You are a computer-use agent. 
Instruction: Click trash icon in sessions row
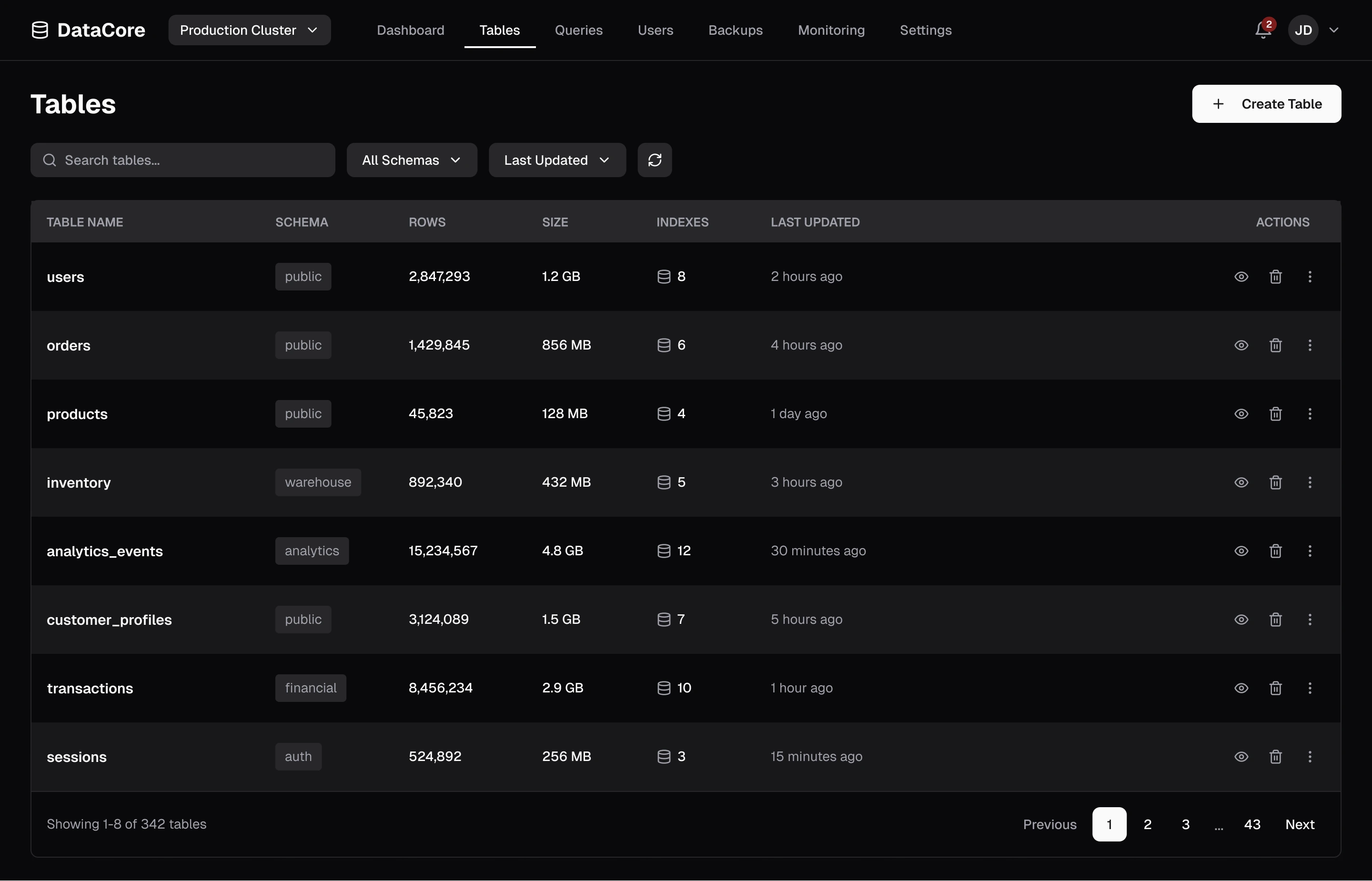tap(1275, 757)
